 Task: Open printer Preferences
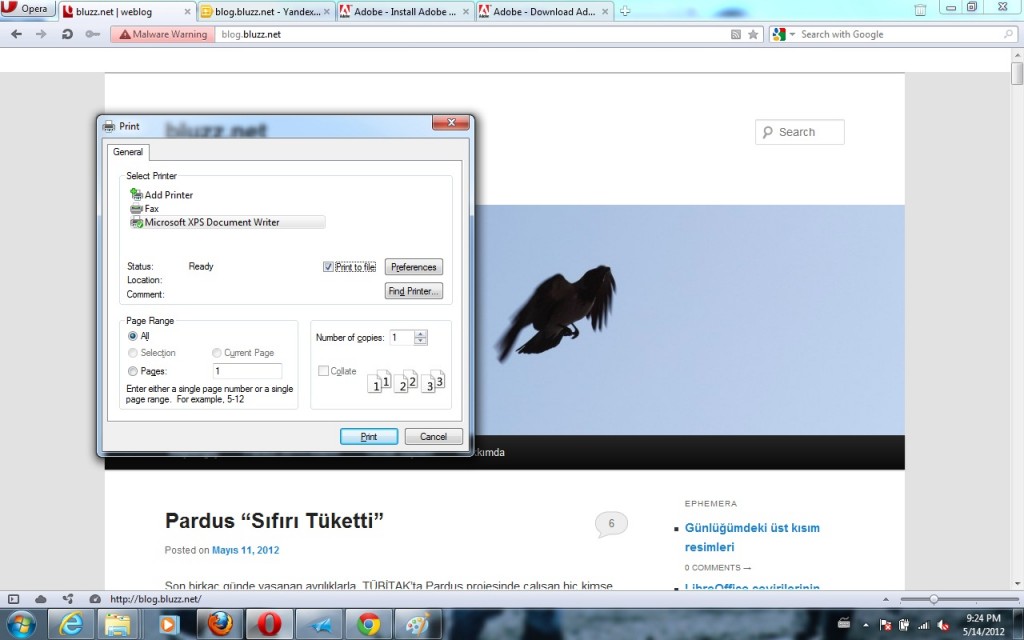413,267
